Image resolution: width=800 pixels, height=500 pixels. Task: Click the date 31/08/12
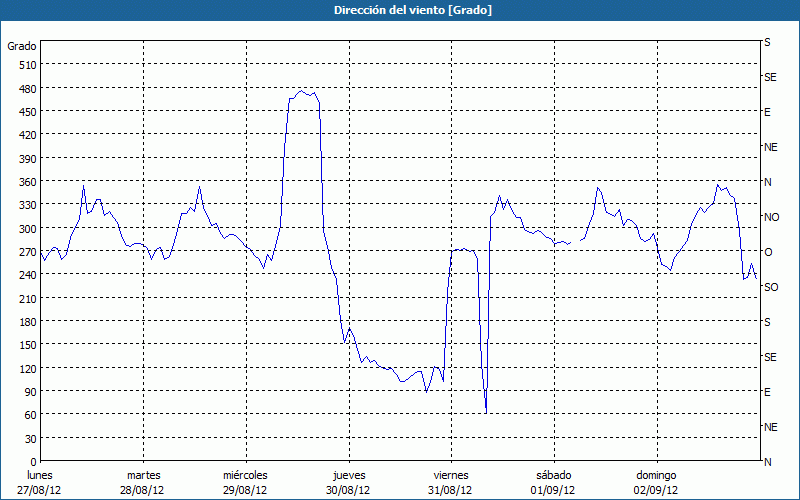pyautogui.click(x=451, y=490)
